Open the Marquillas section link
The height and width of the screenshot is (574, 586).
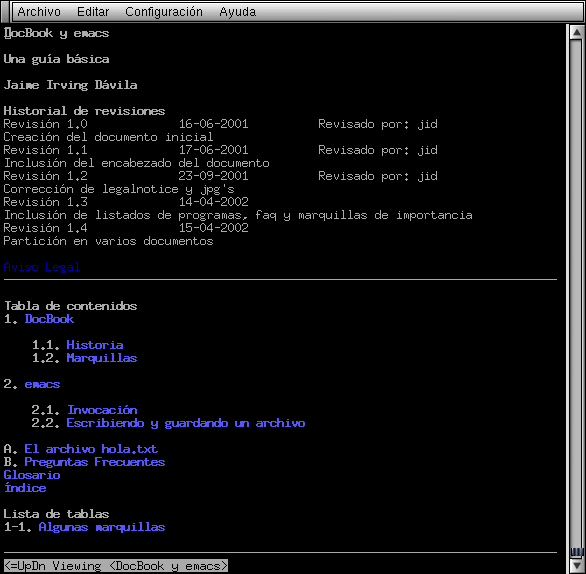click(102, 358)
